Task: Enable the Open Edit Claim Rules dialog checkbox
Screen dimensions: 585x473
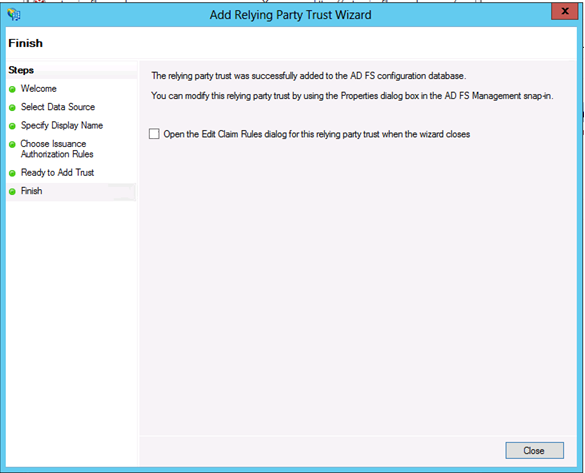Action: pyautogui.click(x=154, y=134)
